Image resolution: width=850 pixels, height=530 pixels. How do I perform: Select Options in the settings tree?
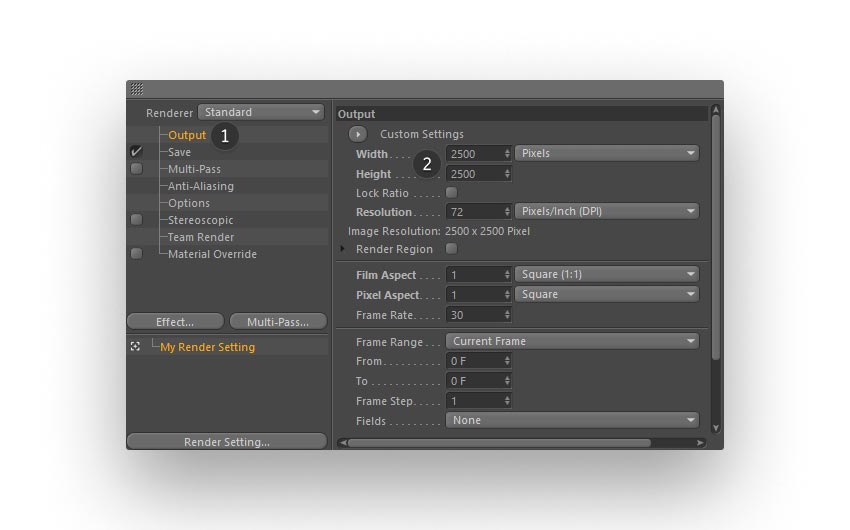click(x=189, y=203)
